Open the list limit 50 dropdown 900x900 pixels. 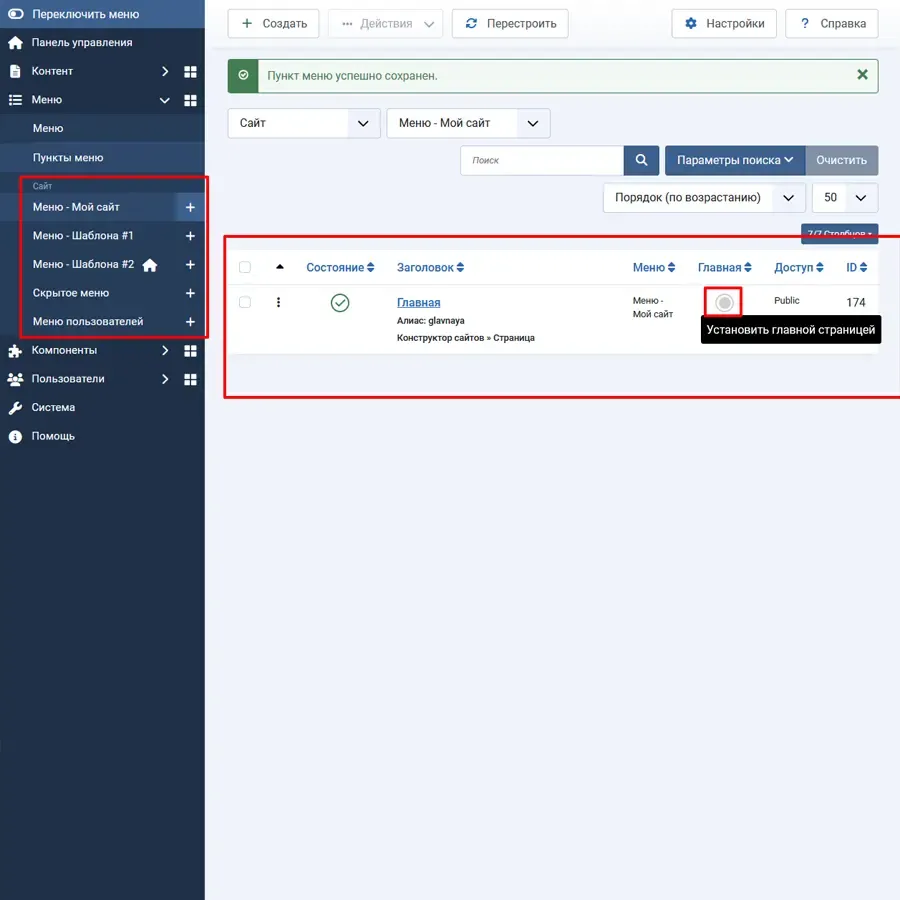845,198
